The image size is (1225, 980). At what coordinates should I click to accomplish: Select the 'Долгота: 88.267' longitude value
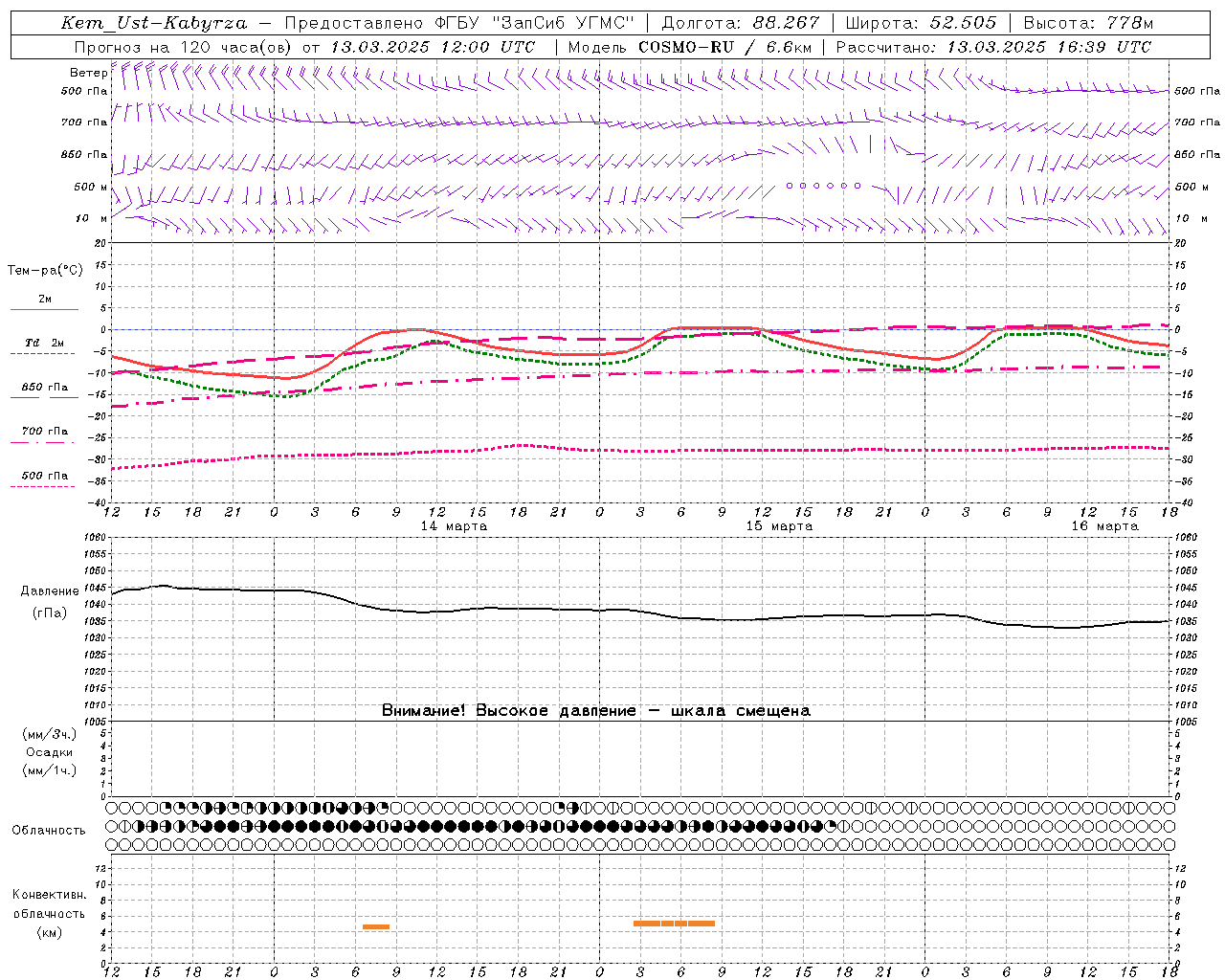[x=741, y=23]
